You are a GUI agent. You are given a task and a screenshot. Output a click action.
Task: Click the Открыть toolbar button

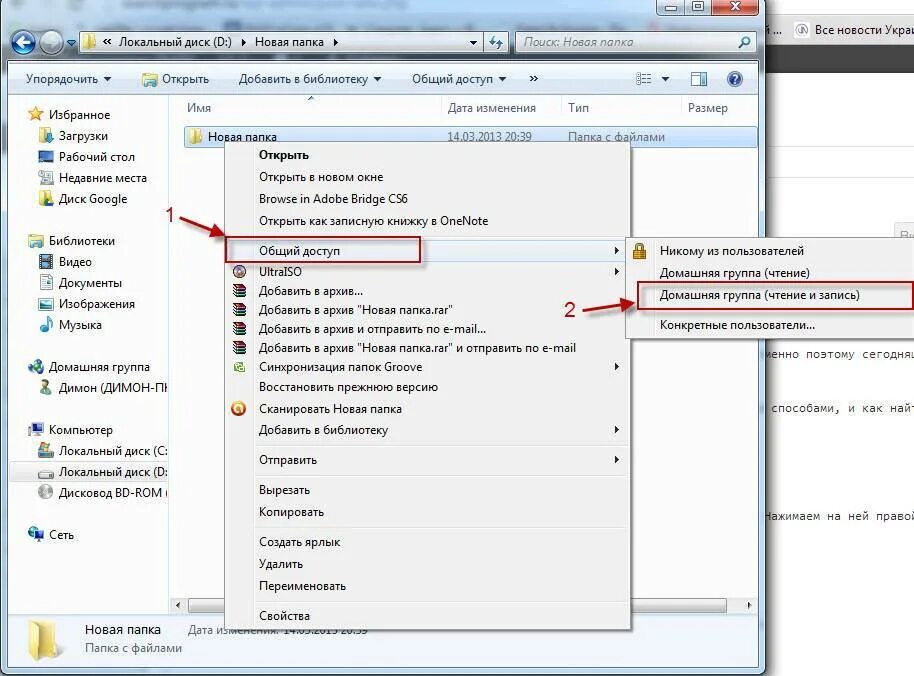175,79
